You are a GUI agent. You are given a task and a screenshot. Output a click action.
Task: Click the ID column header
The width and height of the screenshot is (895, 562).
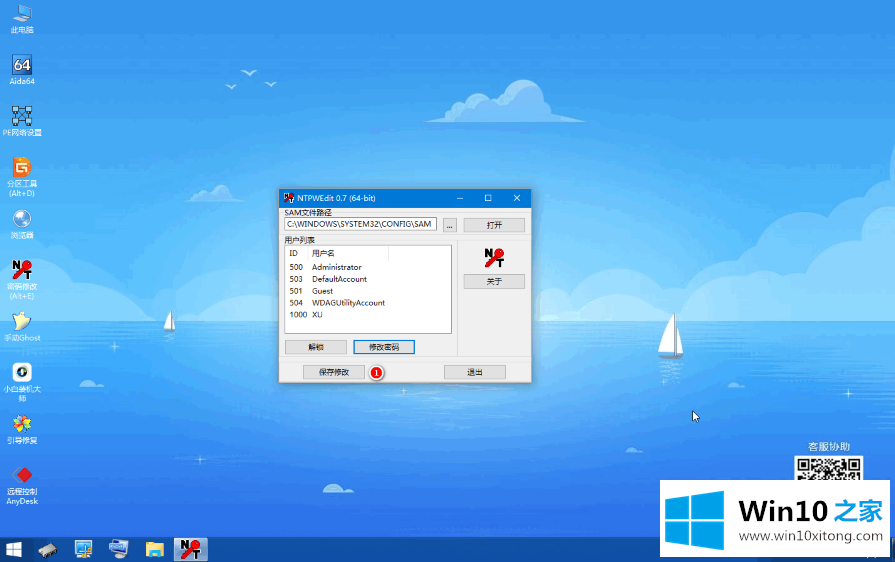click(296, 253)
